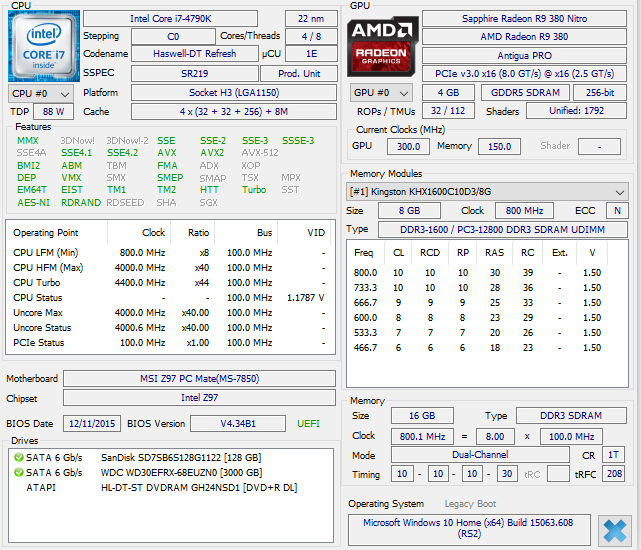Click green check beside SanDisk drive

click(19, 457)
